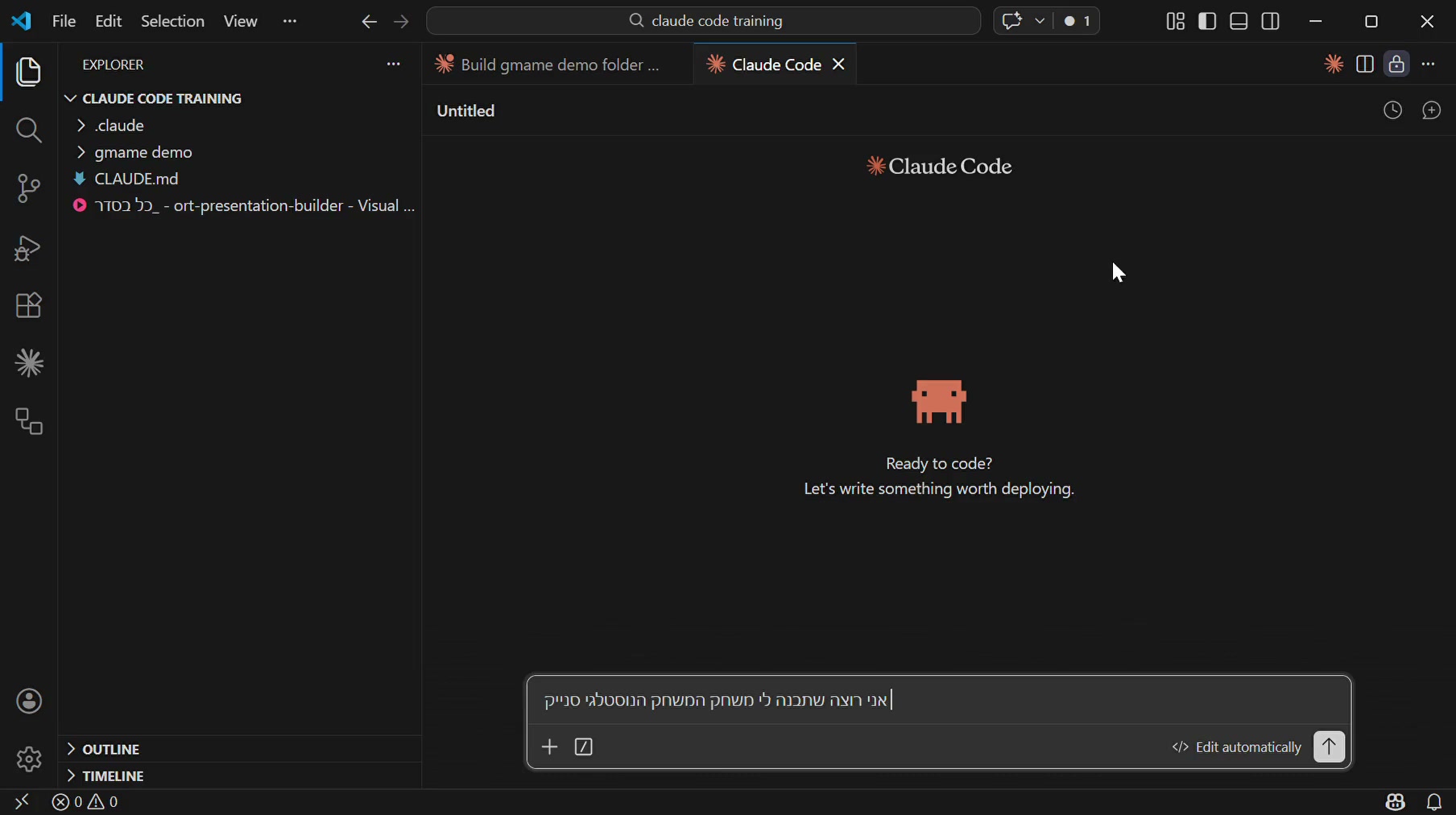Split the editor right

[x=1365, y=64]
